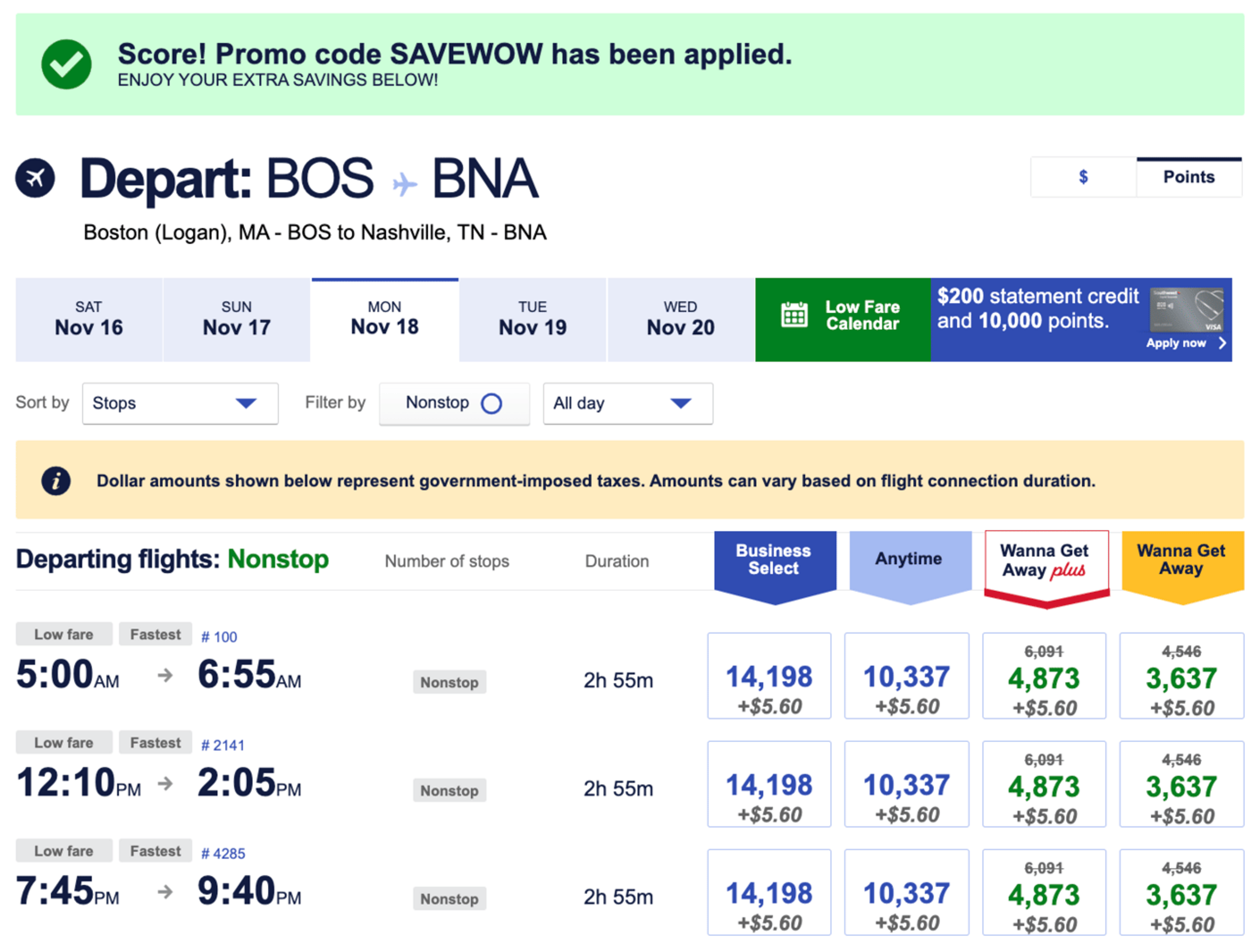This screenshot has height=952, width=1259.
Task: Switch fare display to Points
Action: pos(1189,177)
